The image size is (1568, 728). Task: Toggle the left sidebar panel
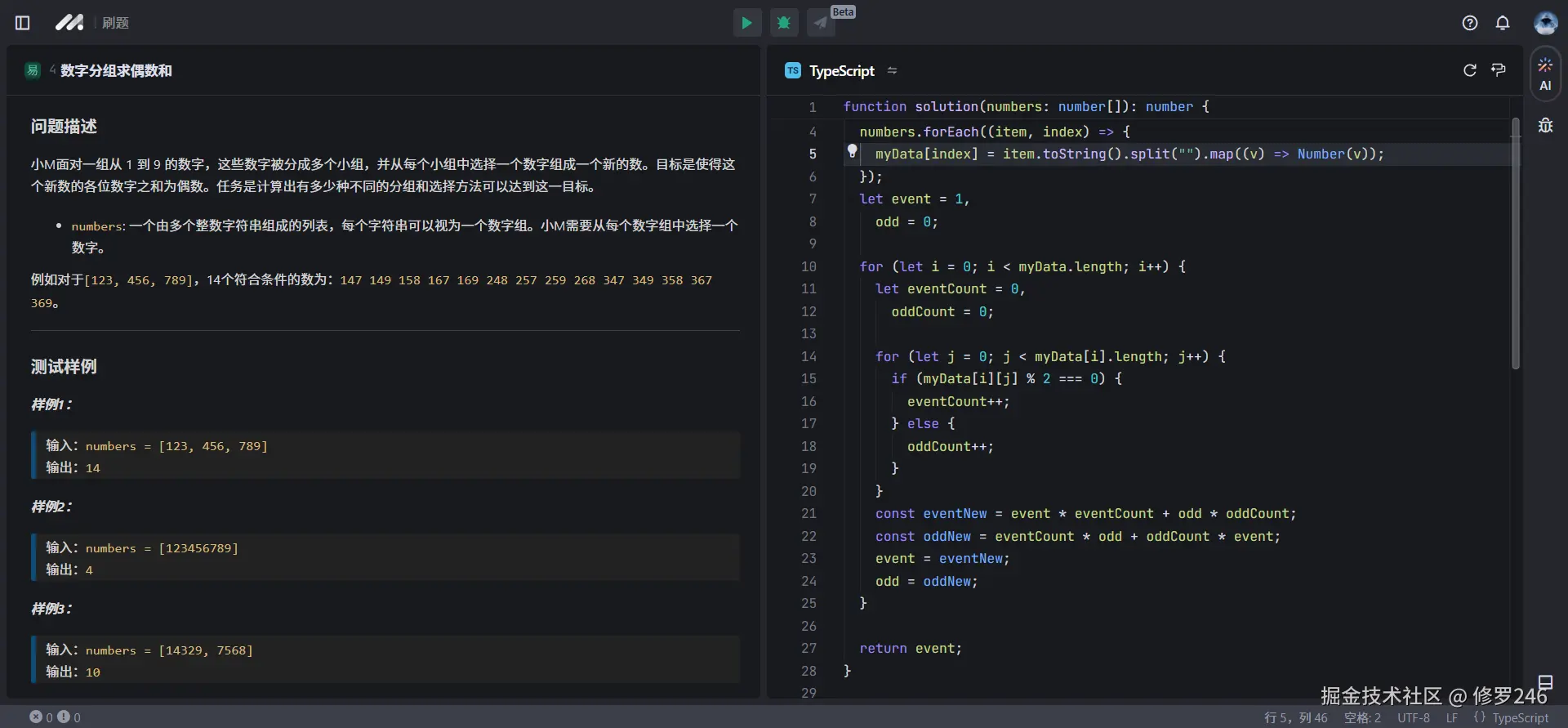23,23
